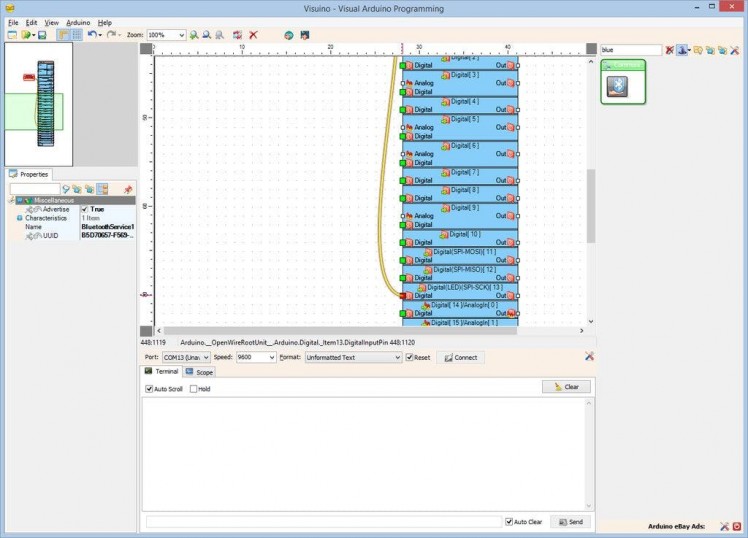Click the globe upload icon in toolbar

288,35
